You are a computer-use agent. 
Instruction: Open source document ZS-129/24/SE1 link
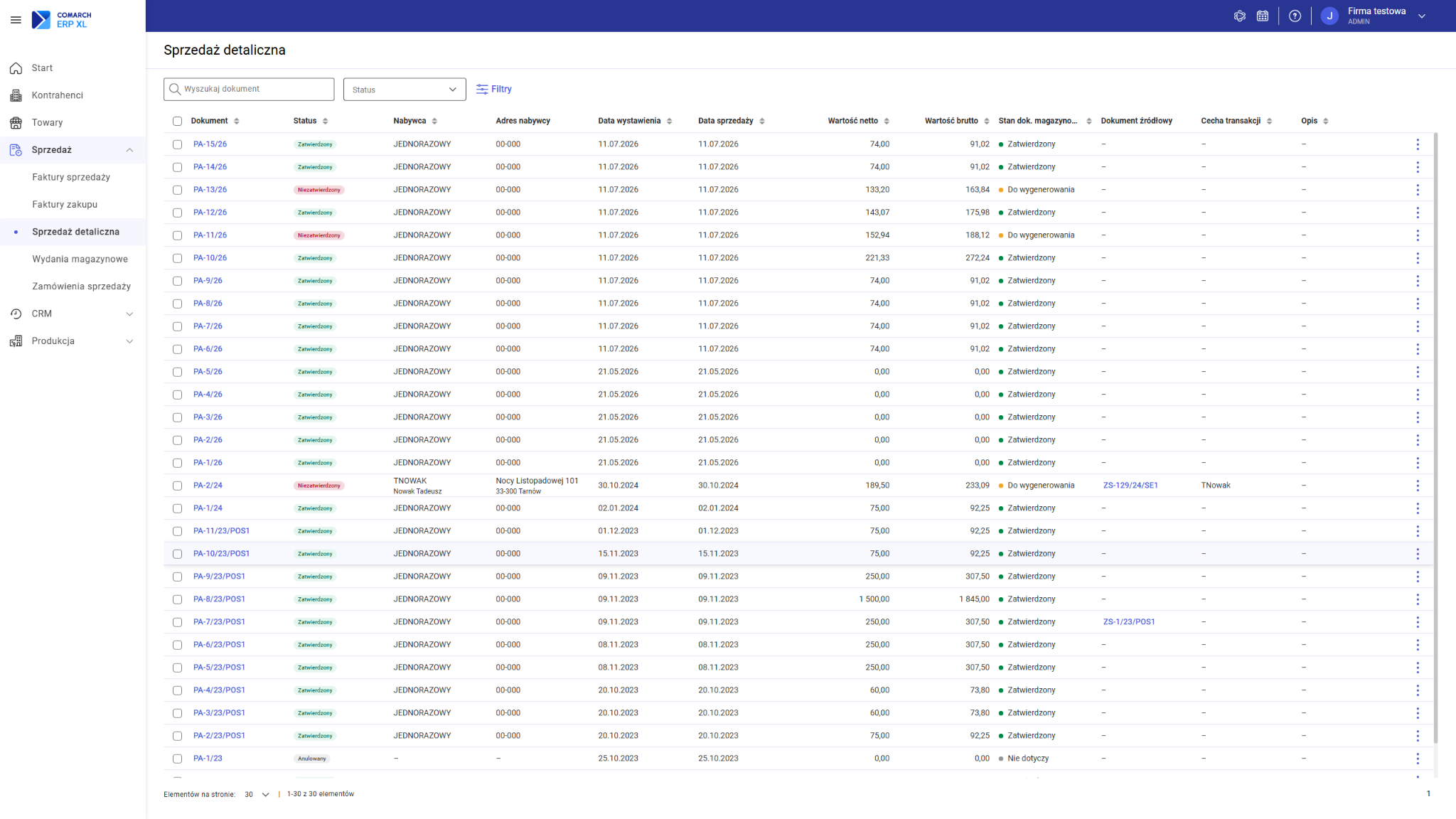pyautogui.click(x=1130, y=486)
